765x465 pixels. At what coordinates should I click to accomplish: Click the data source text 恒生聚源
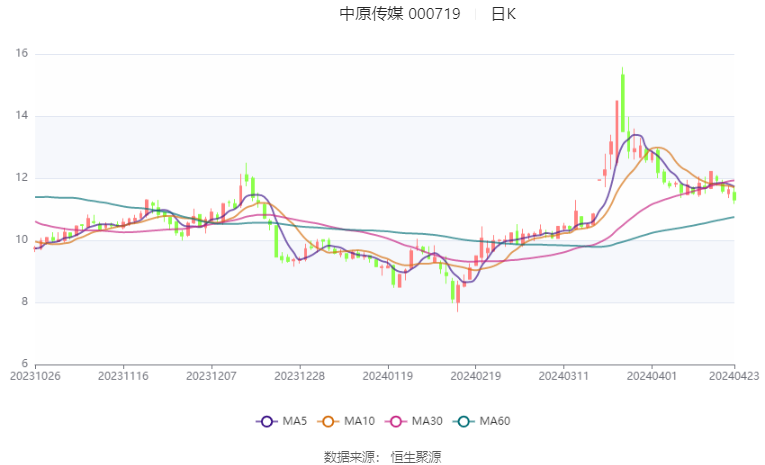point(416,457)
